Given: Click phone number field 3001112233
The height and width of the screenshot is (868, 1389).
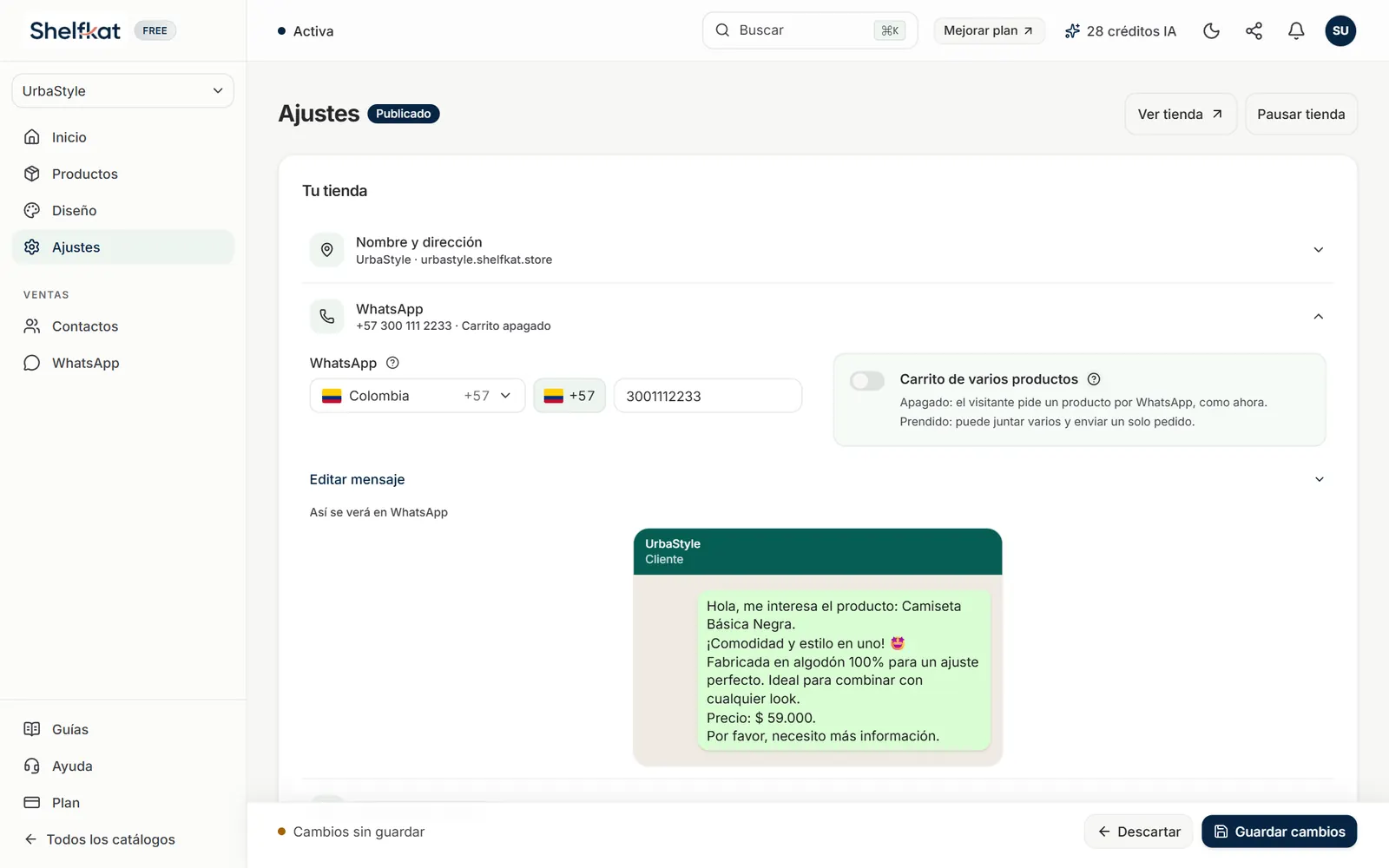Looking at the screenshot, I should [x=708, y=396].
